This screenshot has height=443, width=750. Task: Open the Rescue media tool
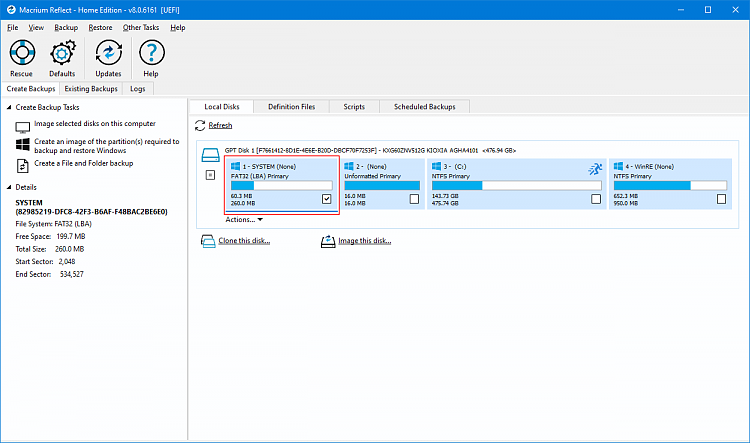pyautogui.click(x=22, y=53)
